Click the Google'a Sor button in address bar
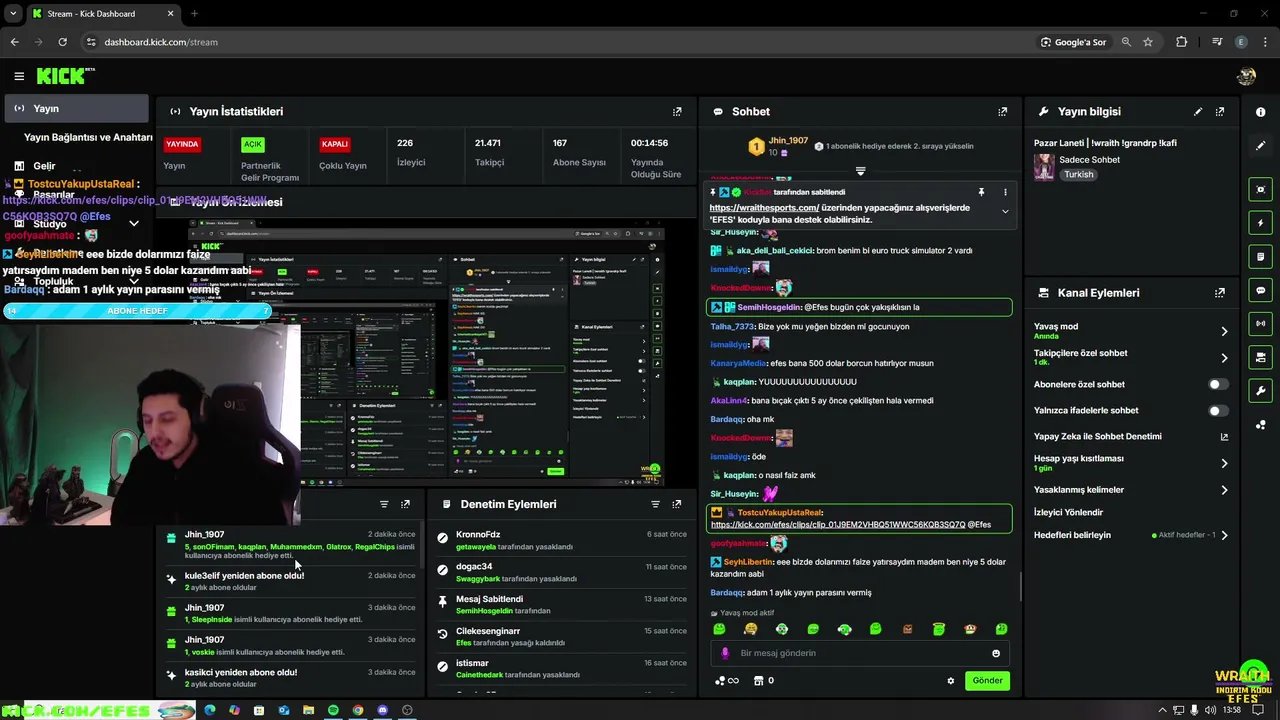The height and width of the screenshot is (720, 1280). (1073, 42)
